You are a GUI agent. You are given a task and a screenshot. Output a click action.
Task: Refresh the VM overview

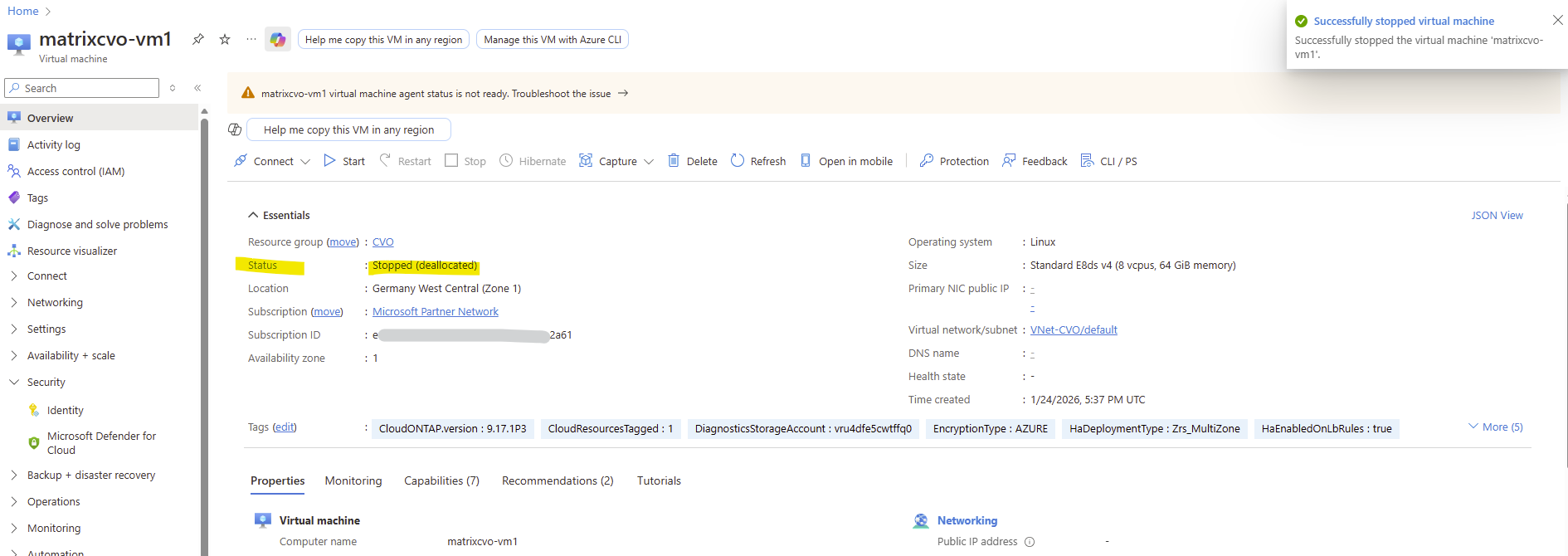(758, 161)
